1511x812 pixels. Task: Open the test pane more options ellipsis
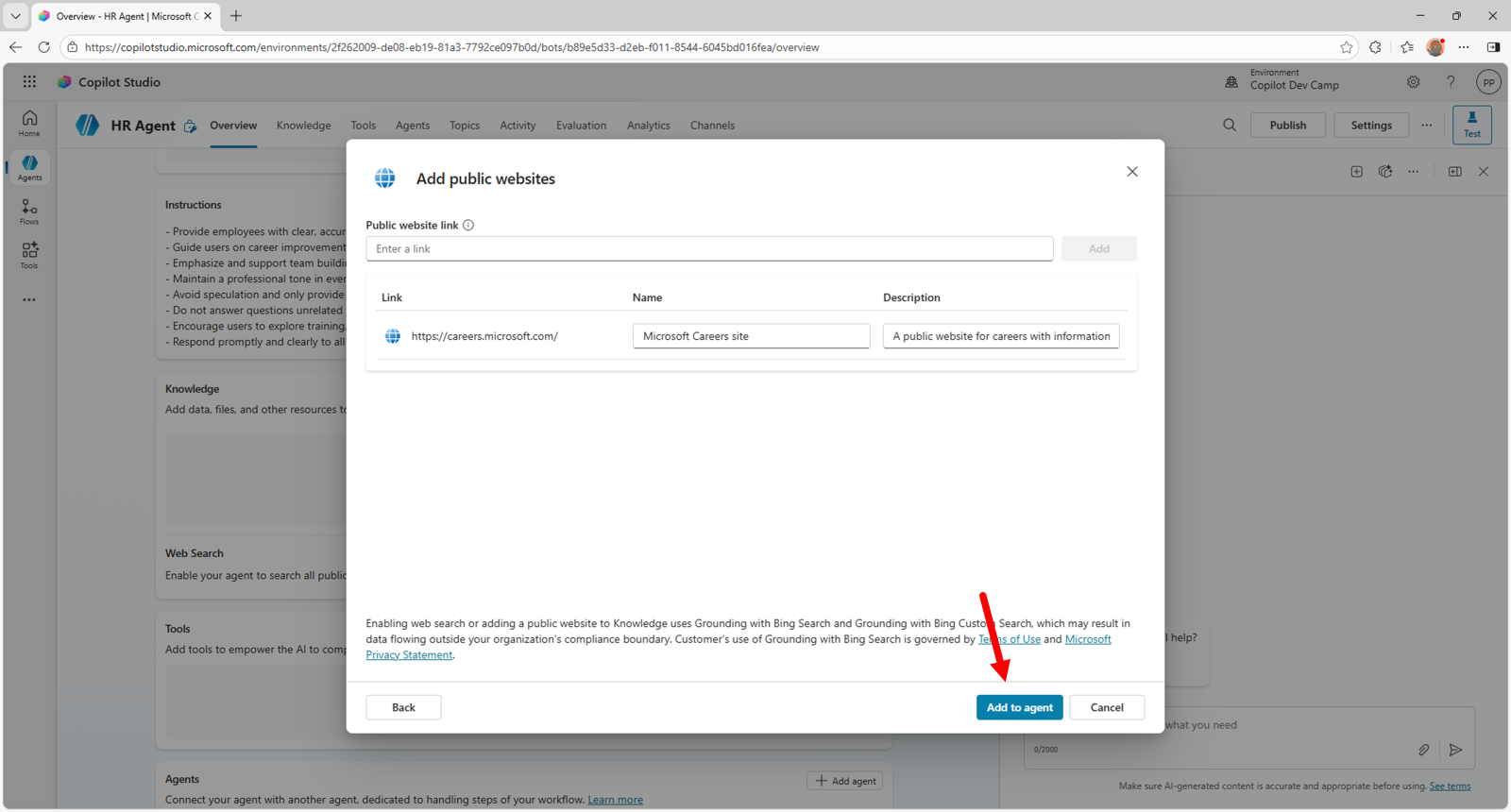coord(1414,172)
